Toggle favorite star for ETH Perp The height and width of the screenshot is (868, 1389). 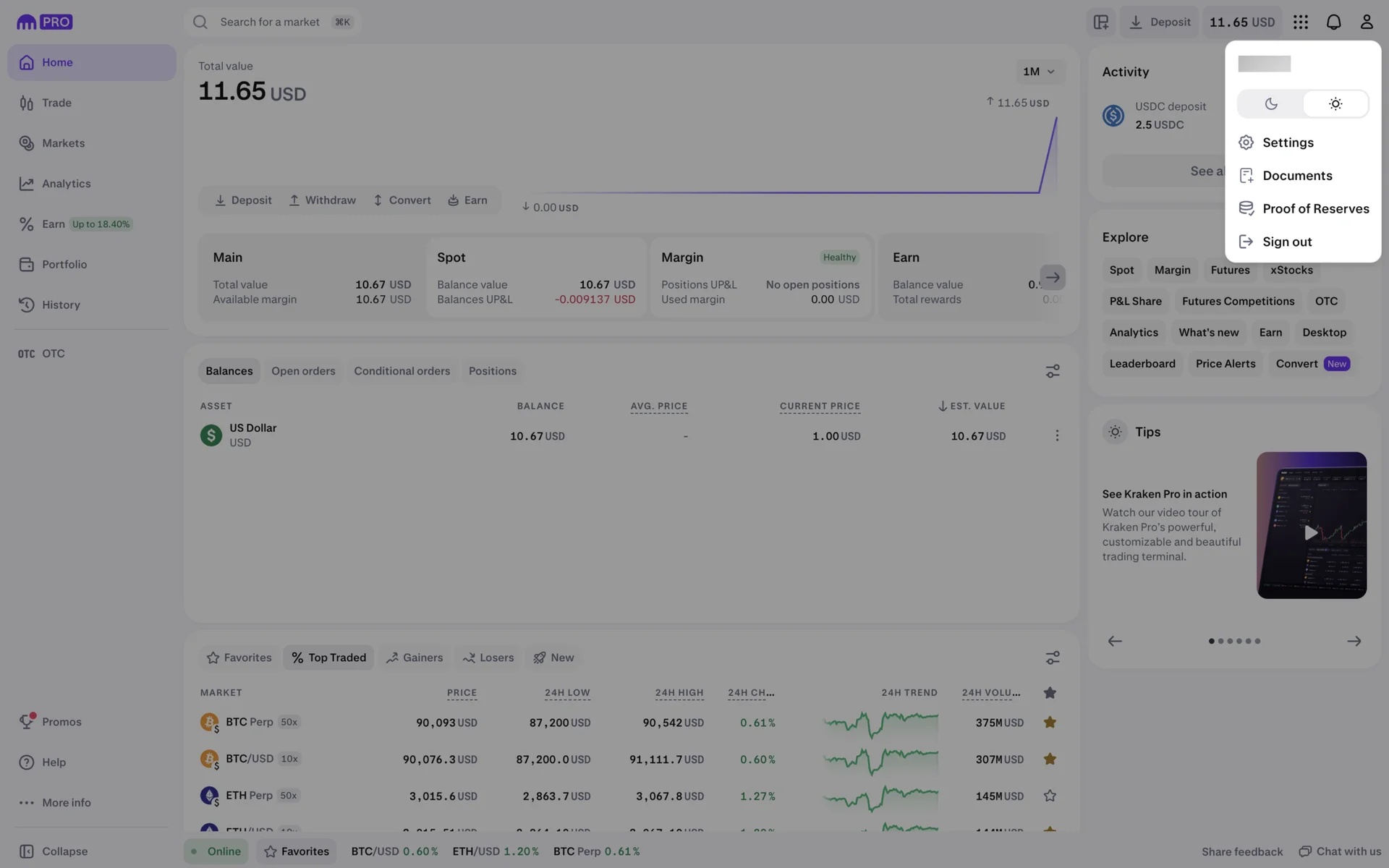point(1050,796)
